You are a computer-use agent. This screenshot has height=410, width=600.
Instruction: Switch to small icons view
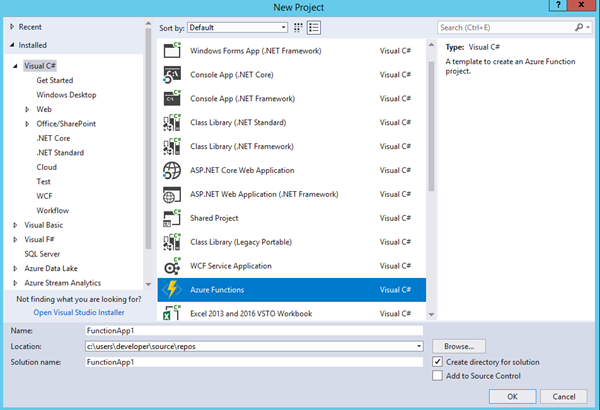[298, 28]
